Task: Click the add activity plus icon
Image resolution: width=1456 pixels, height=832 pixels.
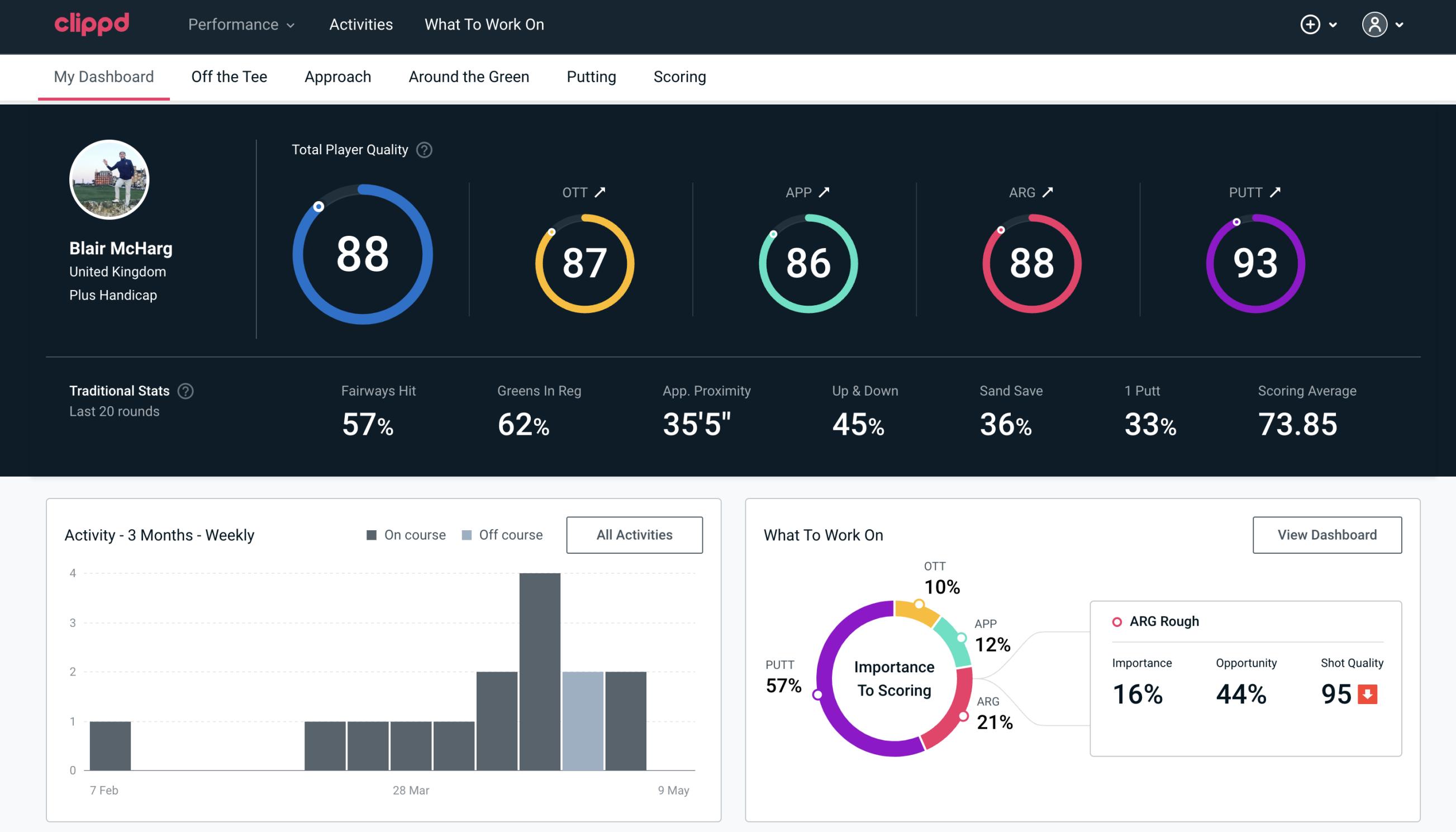Action: coord(1310,25)
